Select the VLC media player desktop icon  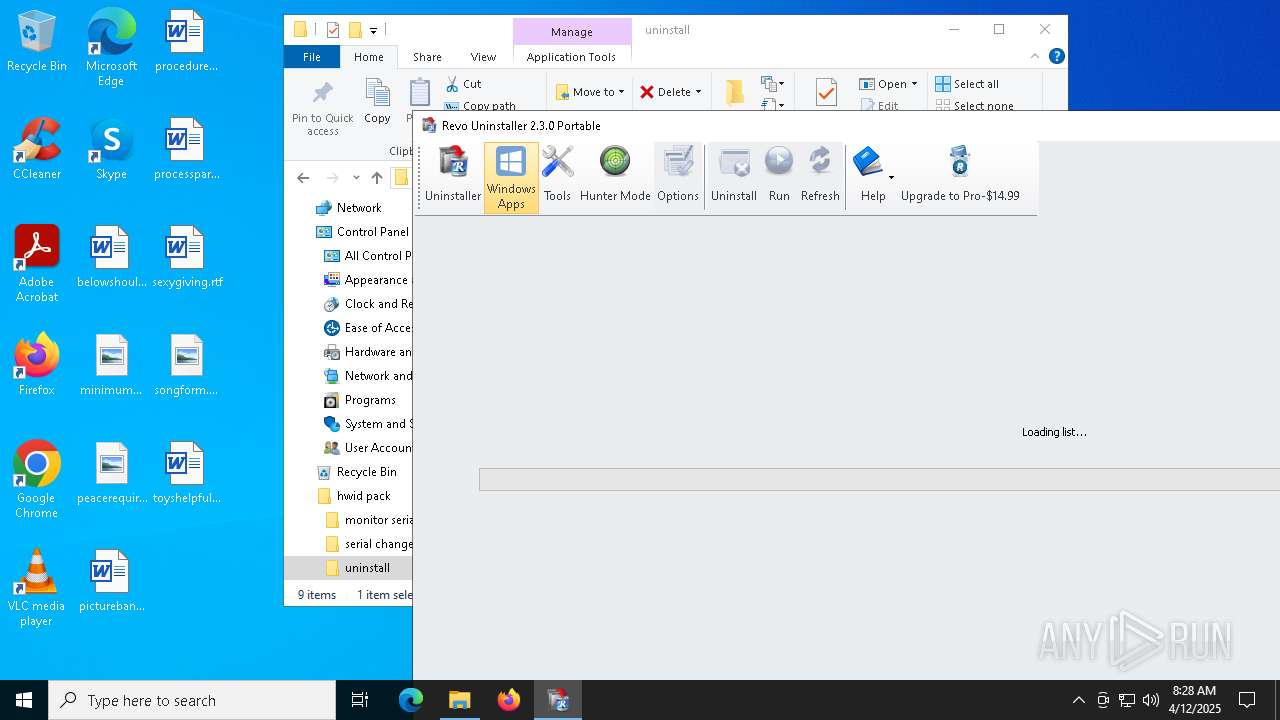(37, 588)
